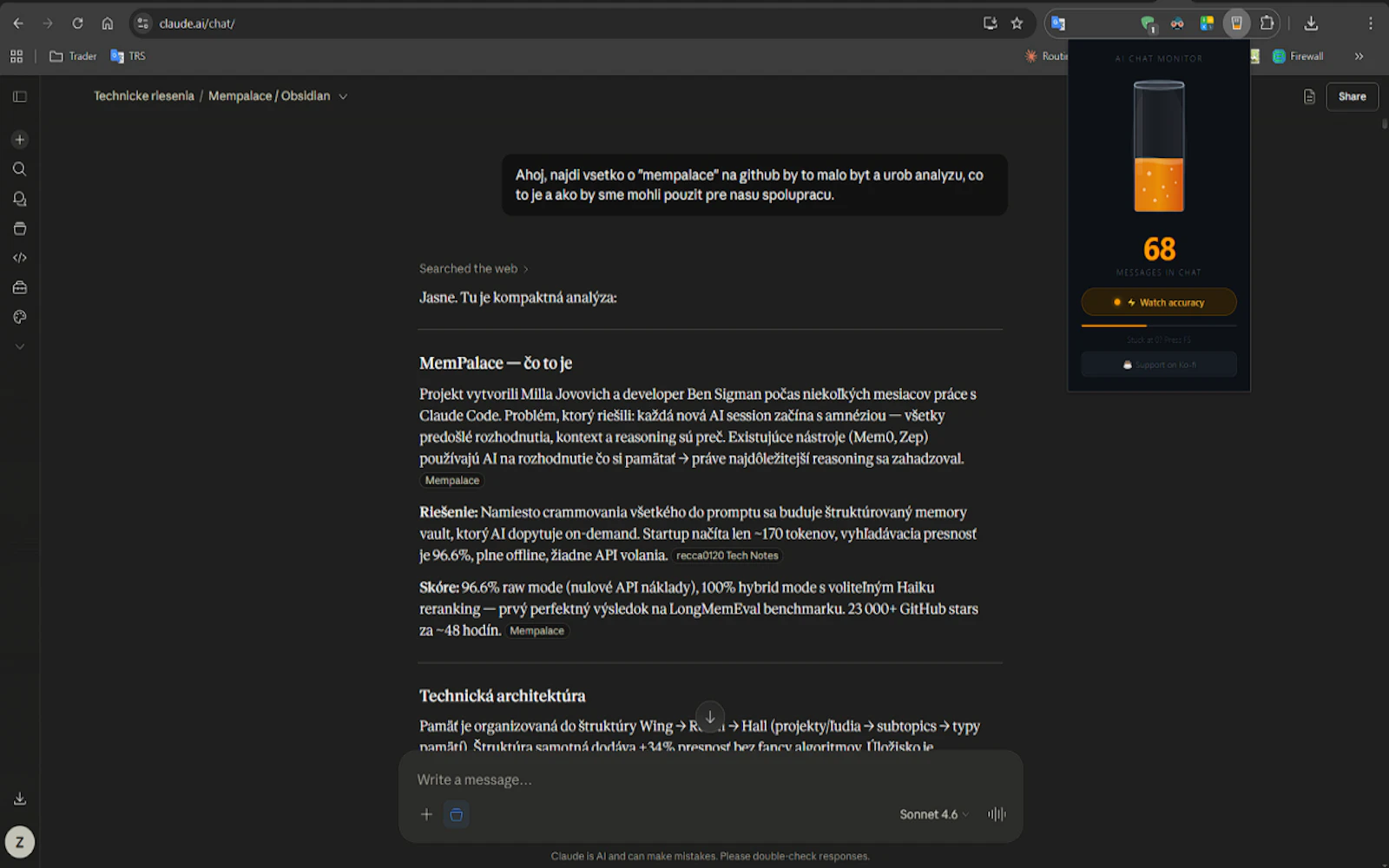Go back in browser history
Screen dimensions: 1389x868
18,23
